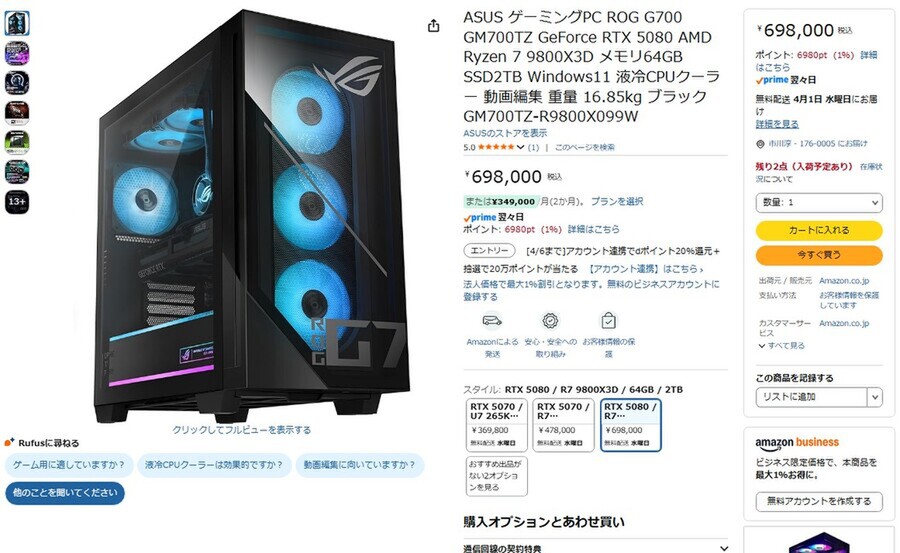Open the Amazon shipping truck icon
The height and width of the screenshot is (553, 900).
pos(492,320)
